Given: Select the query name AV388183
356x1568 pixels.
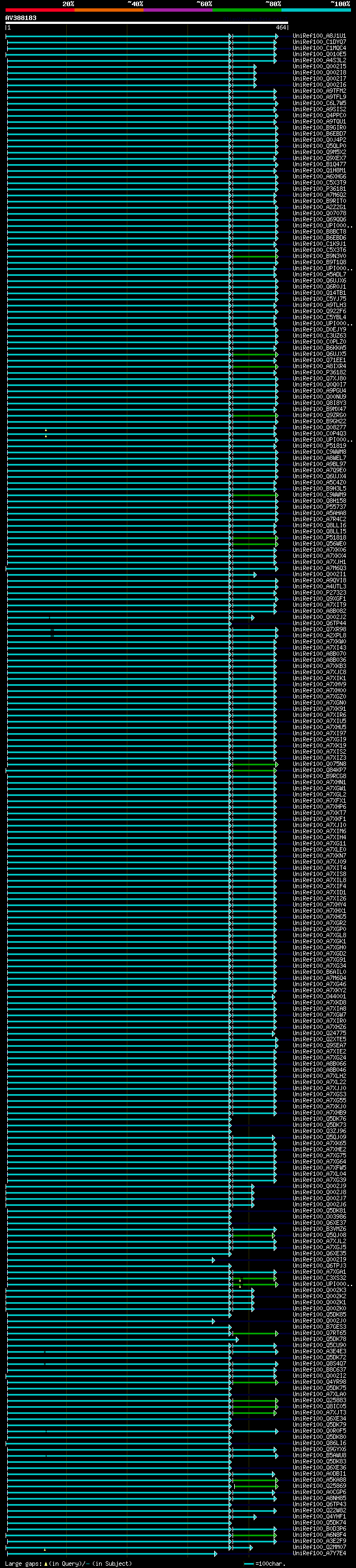Looking at the screenshot, I should tap(21, 18).
